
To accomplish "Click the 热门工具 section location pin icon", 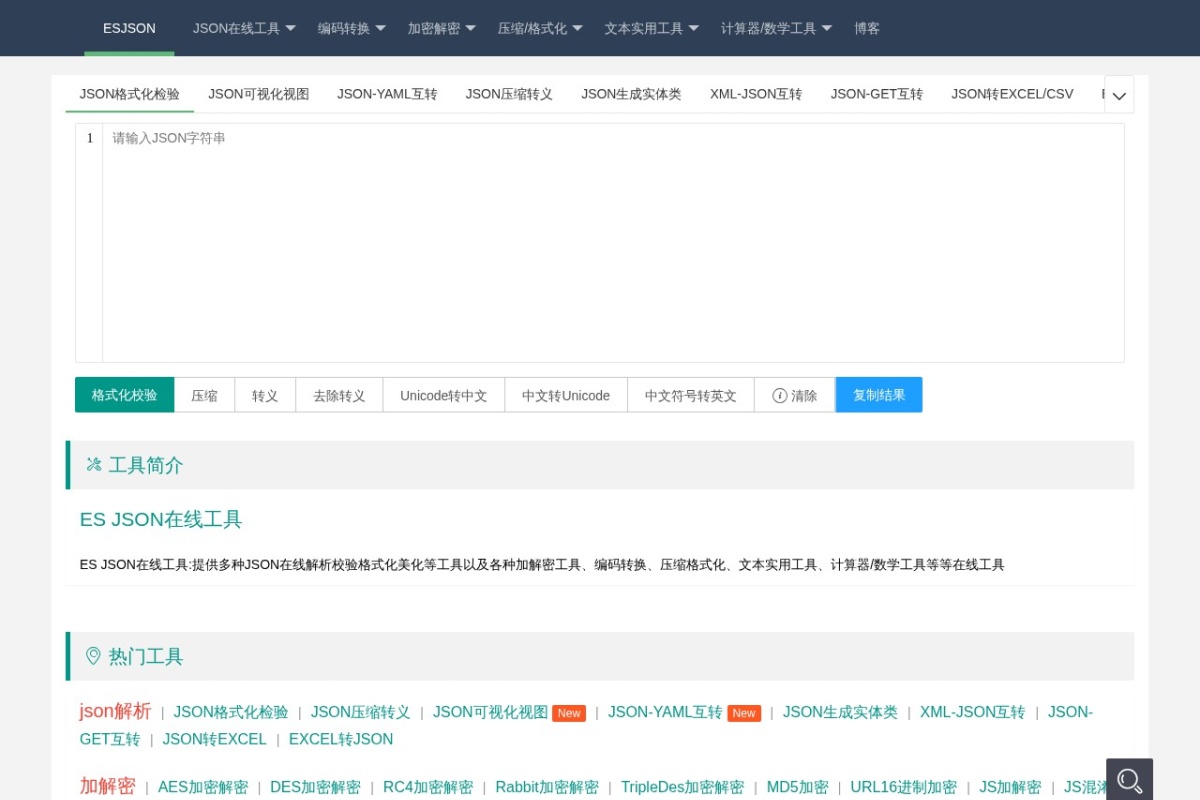I will click(93, 656).
